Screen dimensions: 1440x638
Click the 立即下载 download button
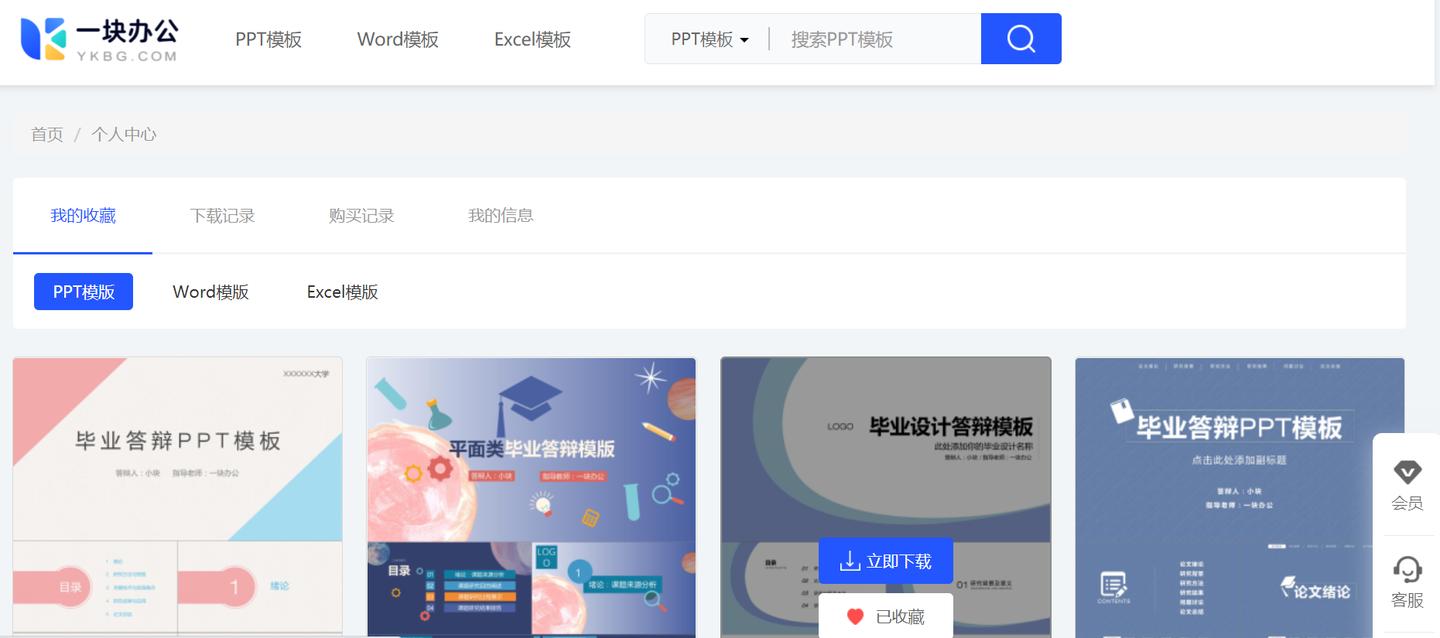coord(885,561)
